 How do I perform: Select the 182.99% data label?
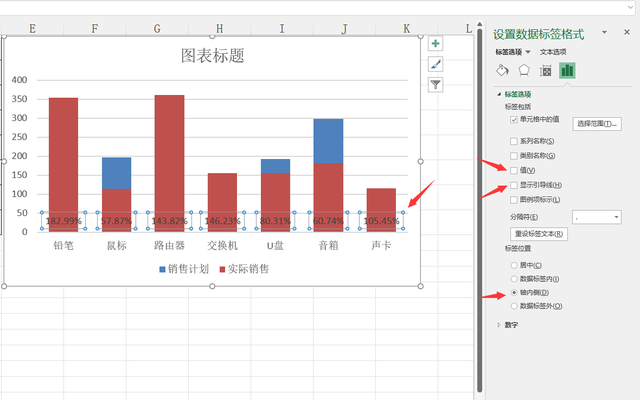pyautogui.click(x=64, y=221)
